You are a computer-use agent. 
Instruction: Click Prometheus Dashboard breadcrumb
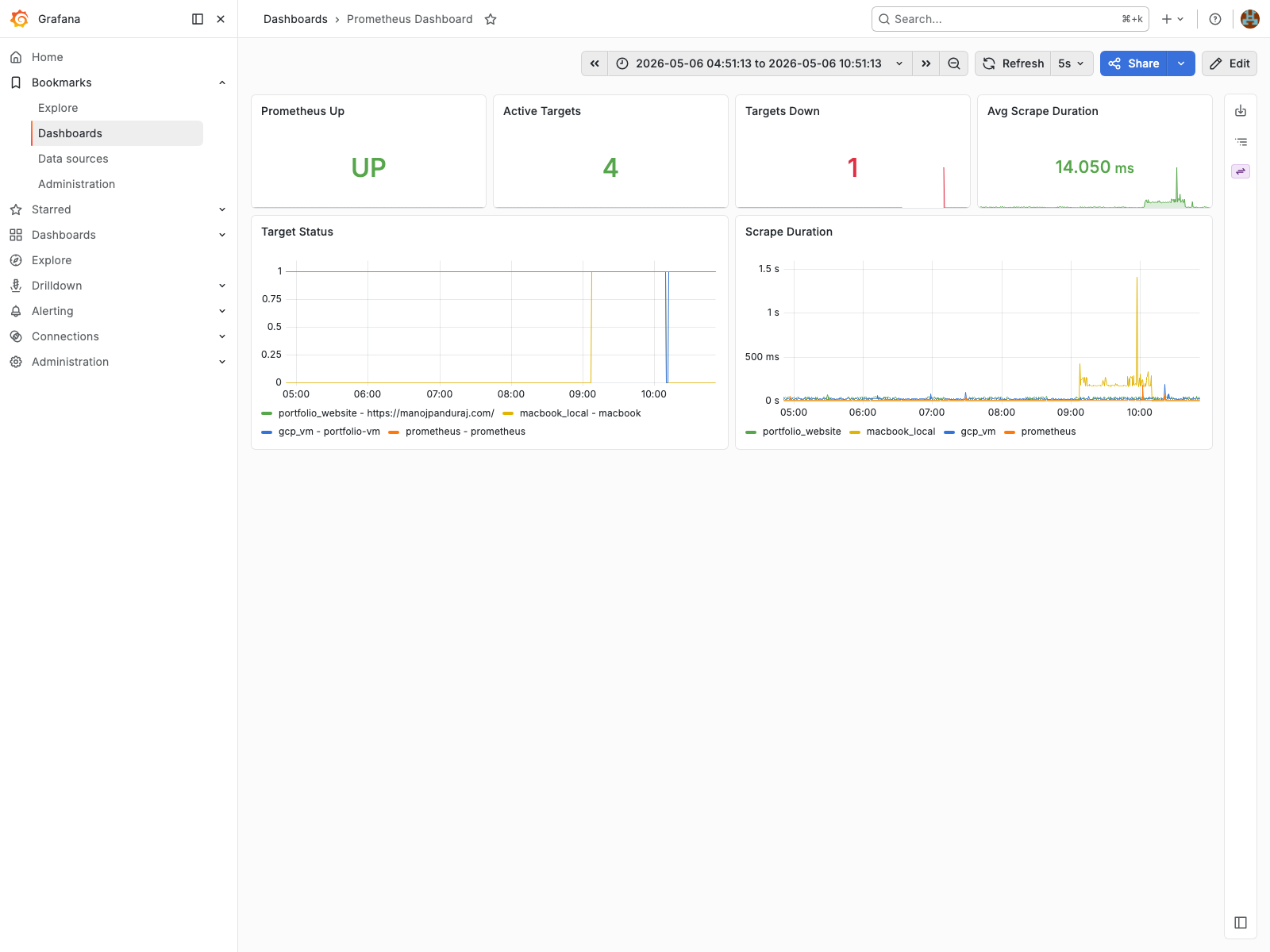coord(410,19)
